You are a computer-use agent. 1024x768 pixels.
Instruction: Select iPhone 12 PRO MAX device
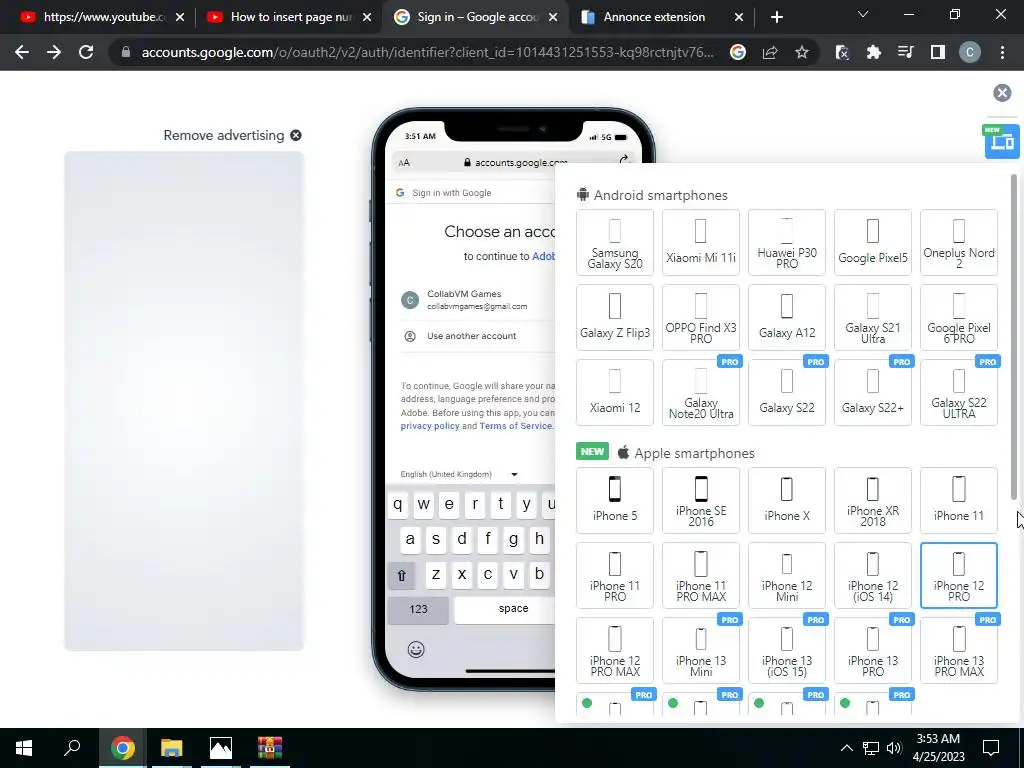[615, 650]
